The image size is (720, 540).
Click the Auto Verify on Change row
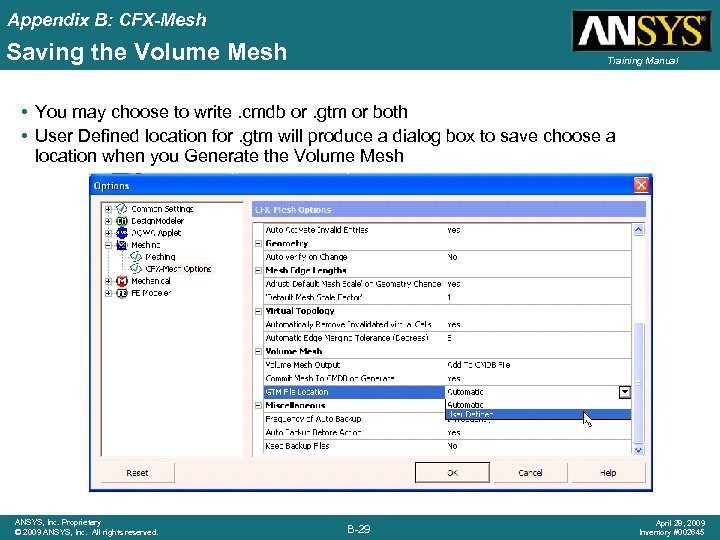(447, 257)
